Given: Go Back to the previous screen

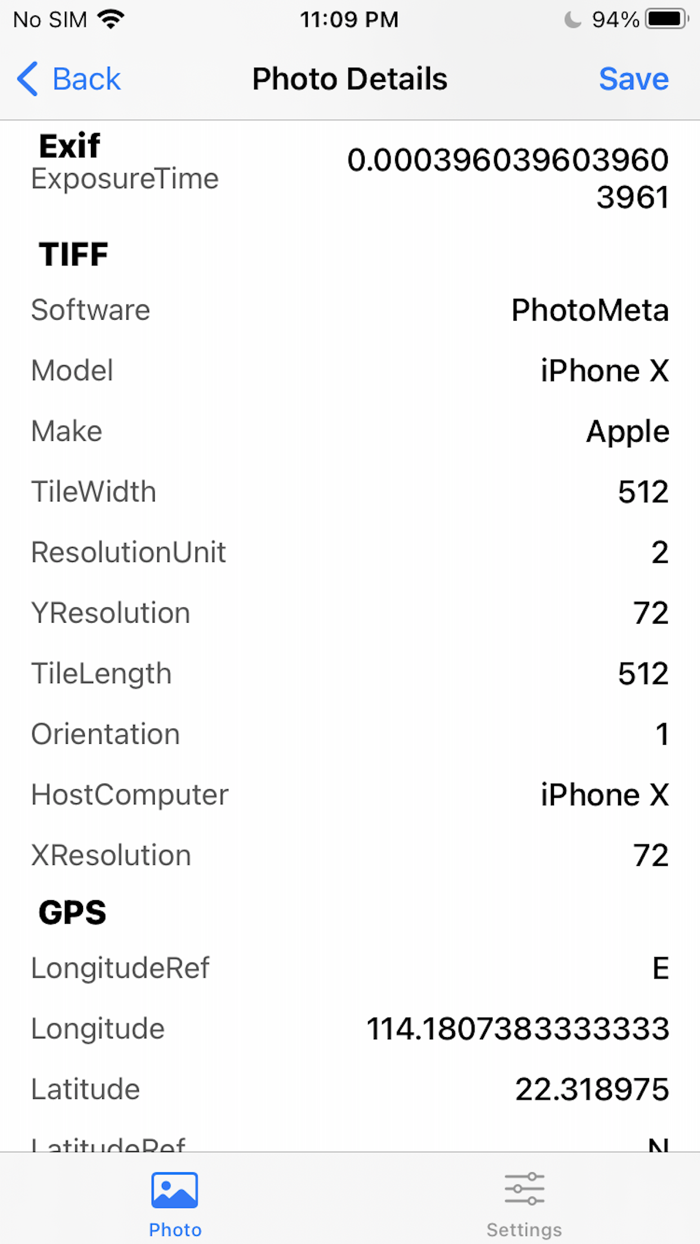Looking at the screenshot, I should [68, 78].
